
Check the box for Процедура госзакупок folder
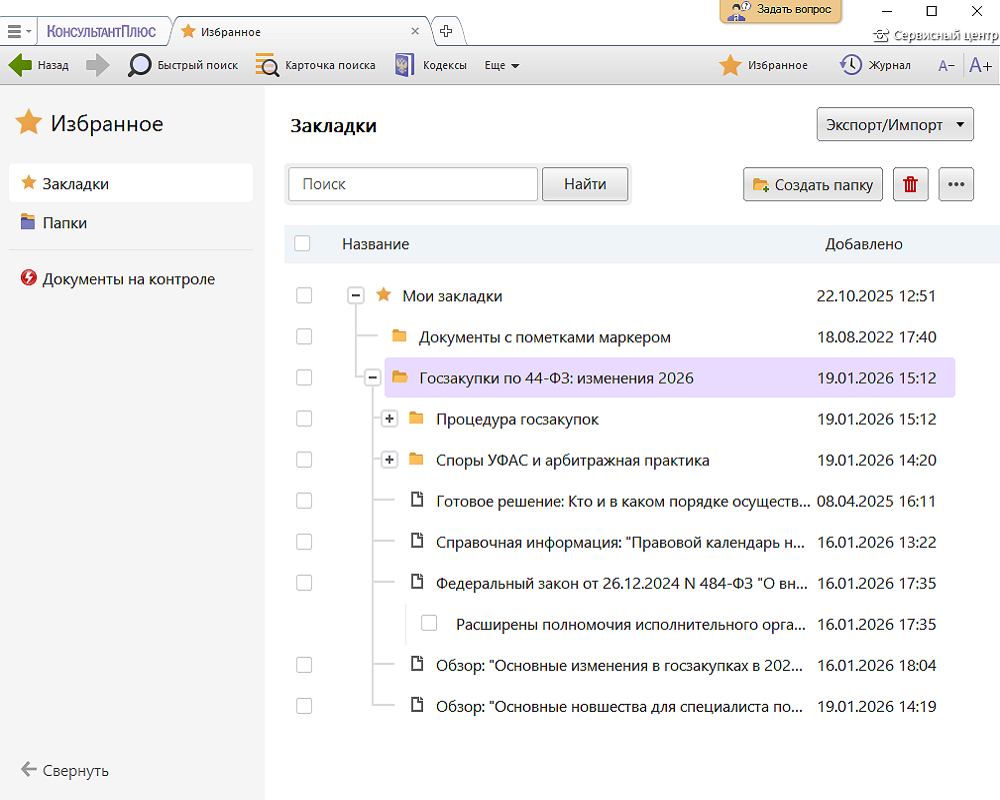click(x=304, y=419)
